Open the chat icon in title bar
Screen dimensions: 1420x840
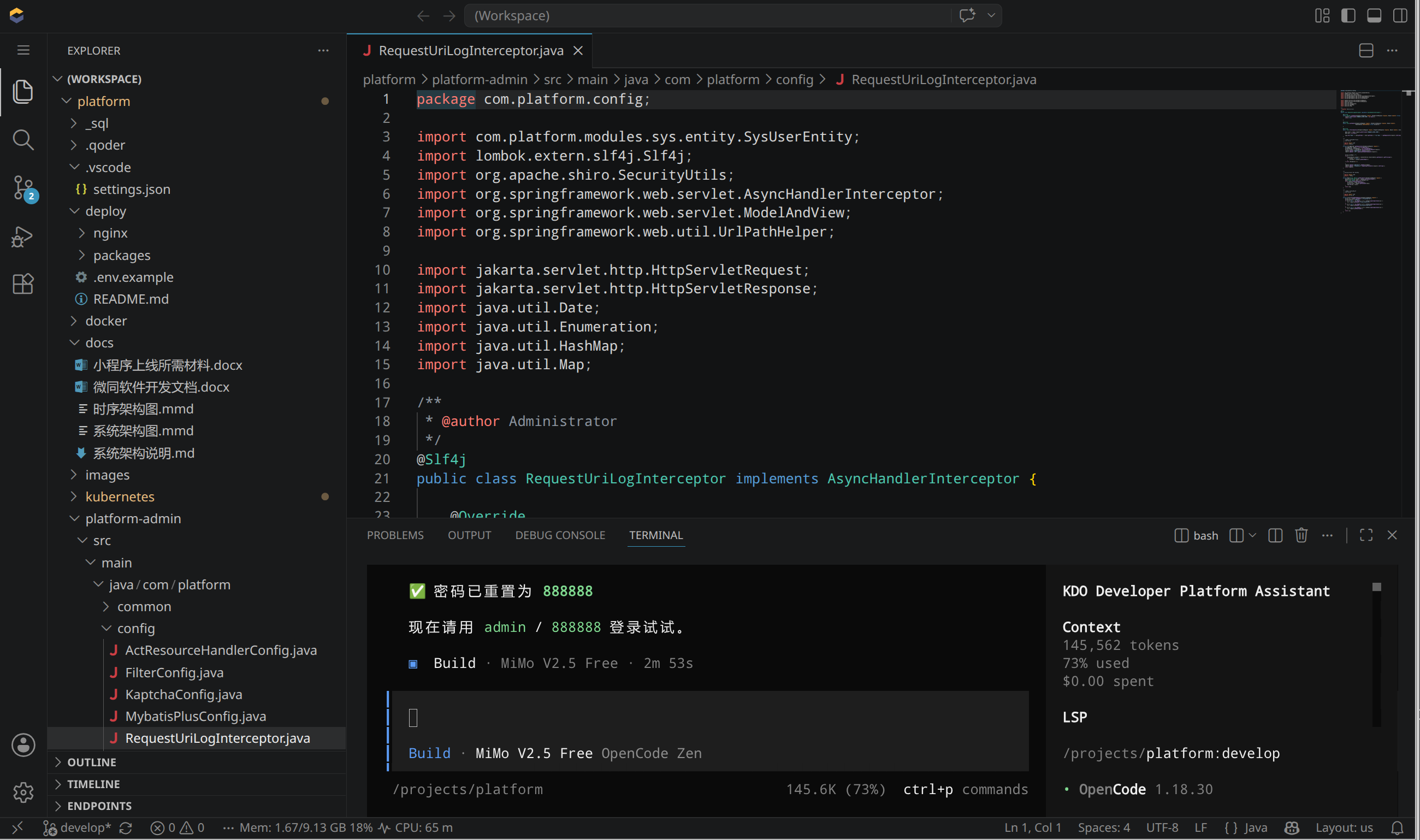click(x=967, y=15)
